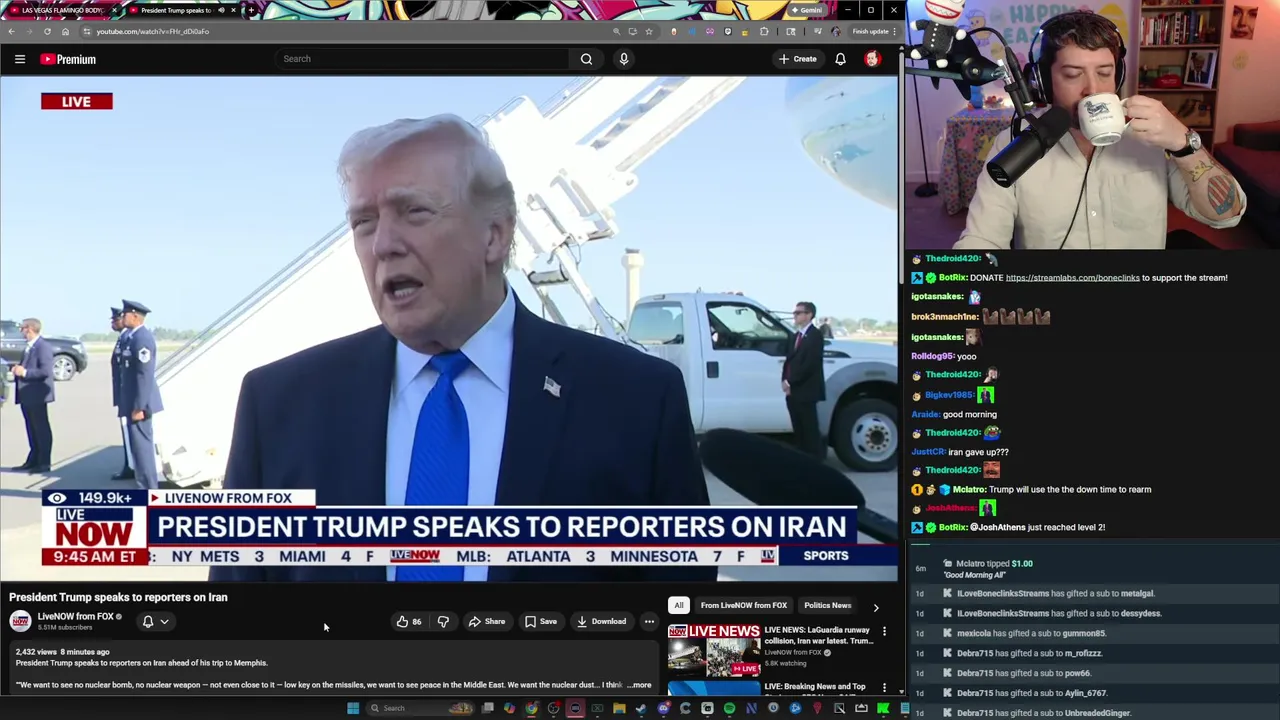Dislike the video thumbs-down
The image size is (1280, 720).
click(443, 622)
